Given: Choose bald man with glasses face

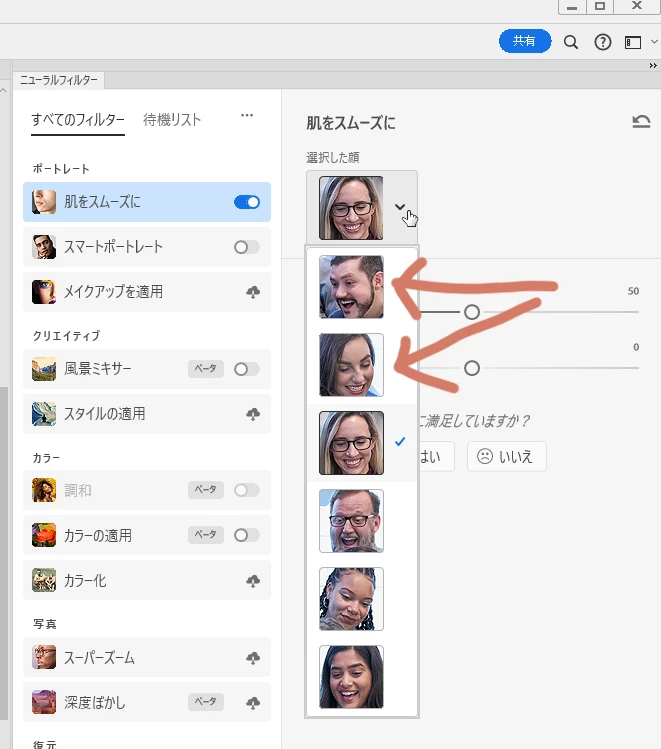Looking at the screenshot, I should click(351, 521).
